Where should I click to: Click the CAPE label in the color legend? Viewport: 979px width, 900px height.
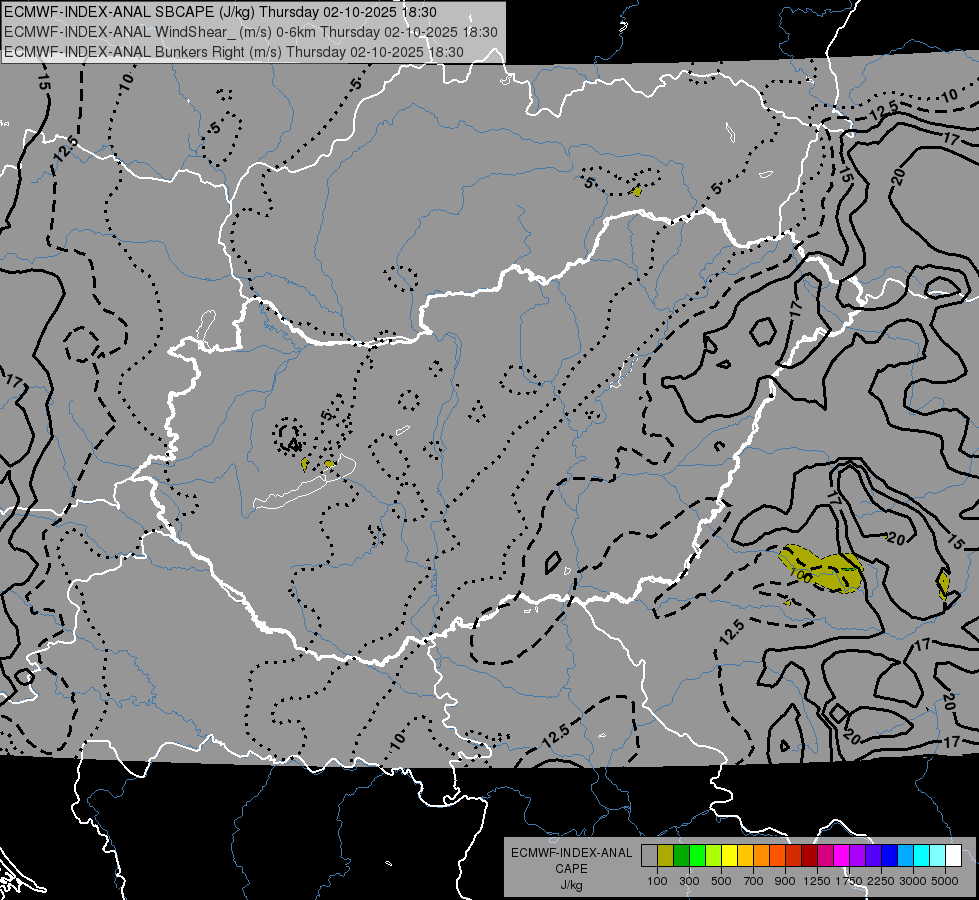click(x=571, y=869)
